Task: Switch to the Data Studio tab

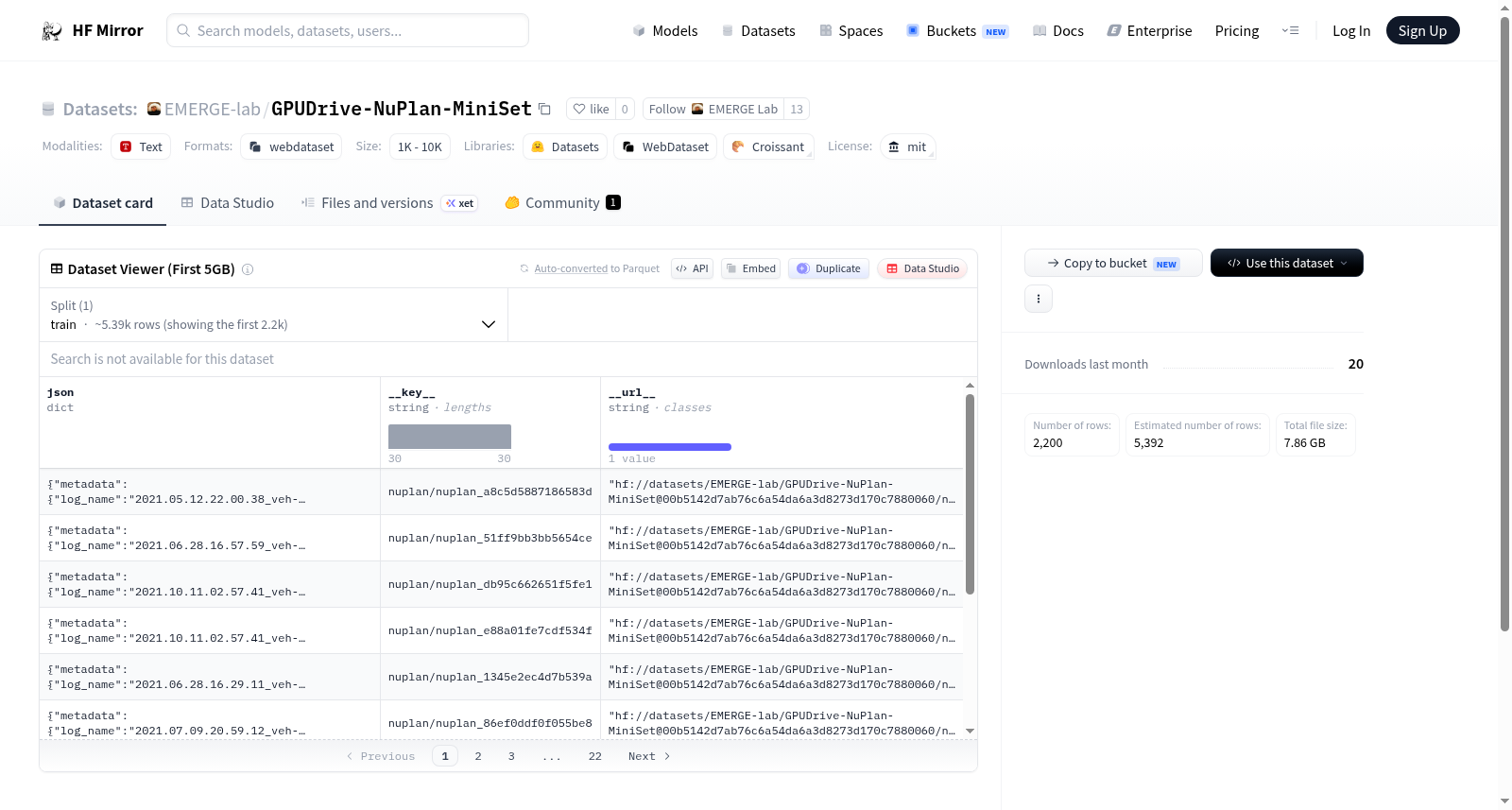Action: (x=227, y=203)
